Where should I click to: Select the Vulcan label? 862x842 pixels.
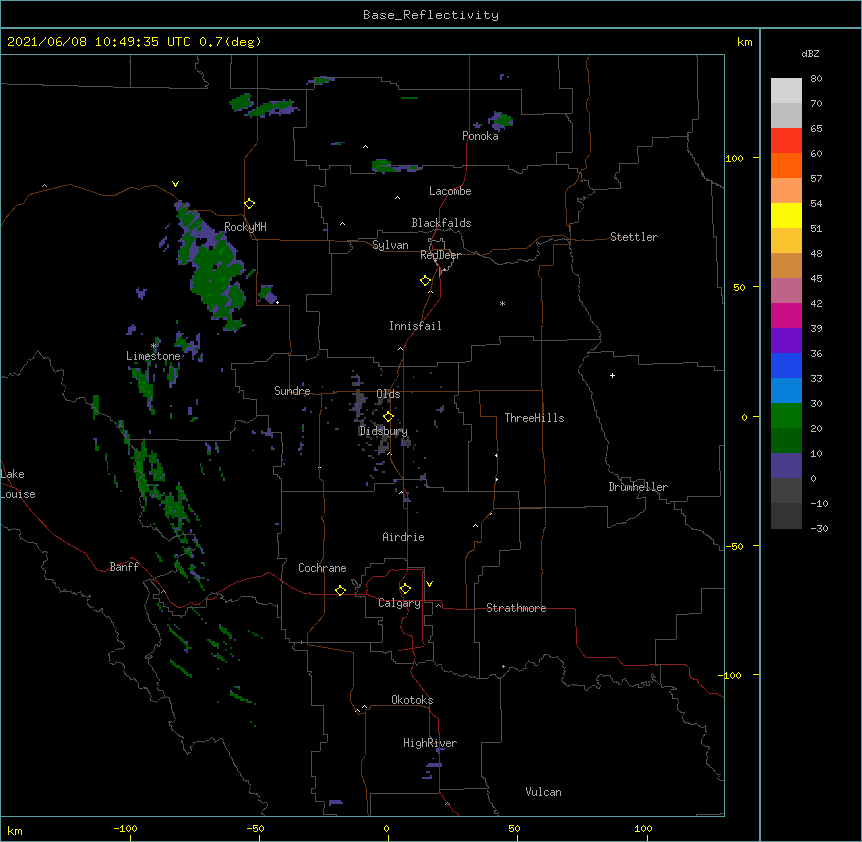[x=543, y=792]
